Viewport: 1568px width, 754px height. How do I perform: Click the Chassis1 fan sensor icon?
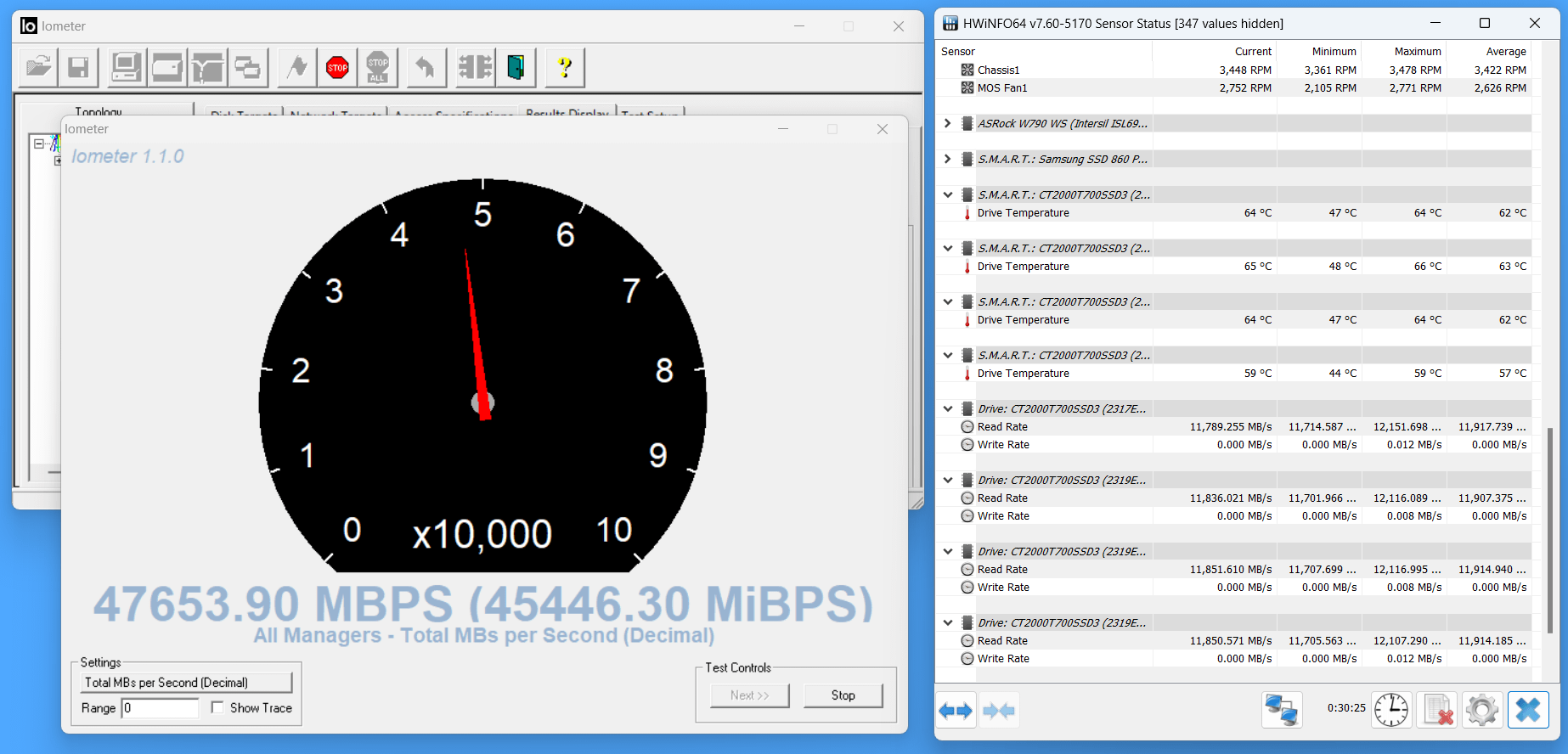[x=967, y=70]
